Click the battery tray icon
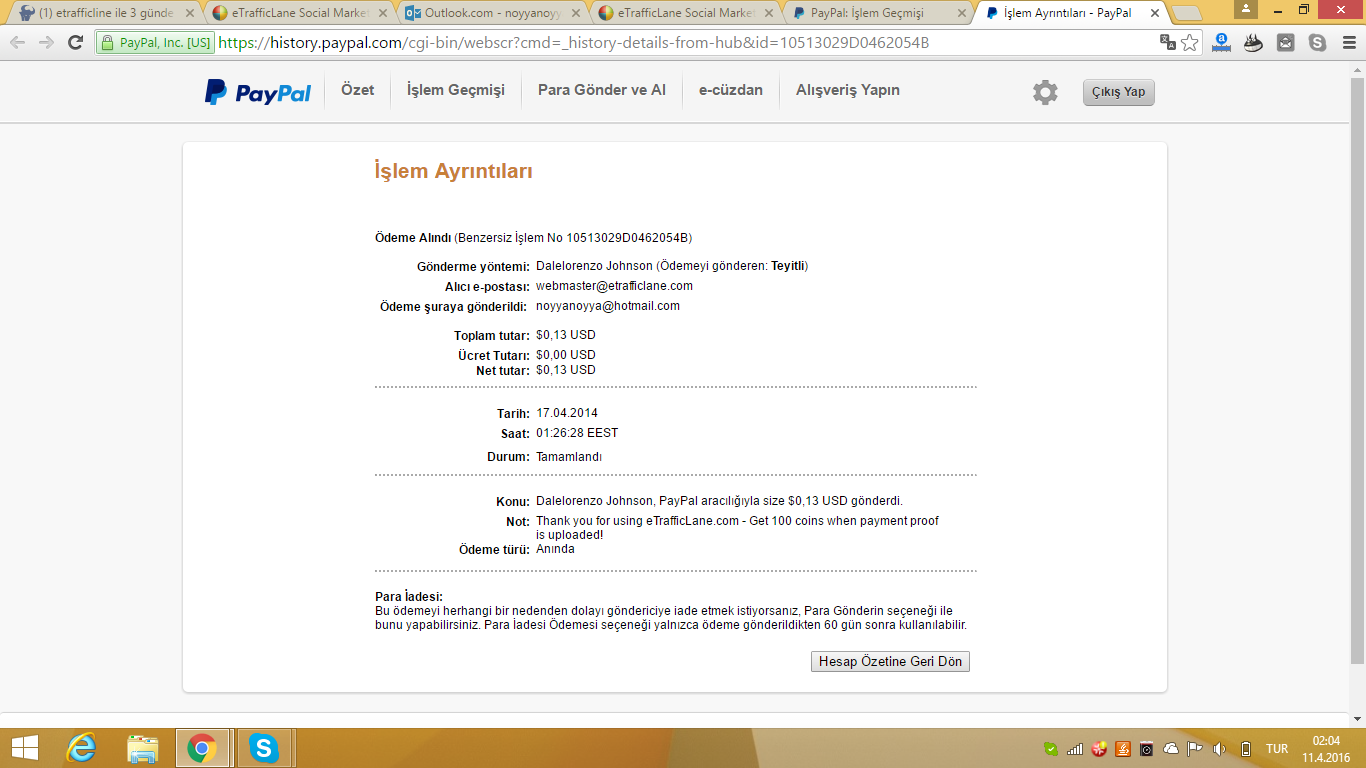 click(x=1245, y=749)
